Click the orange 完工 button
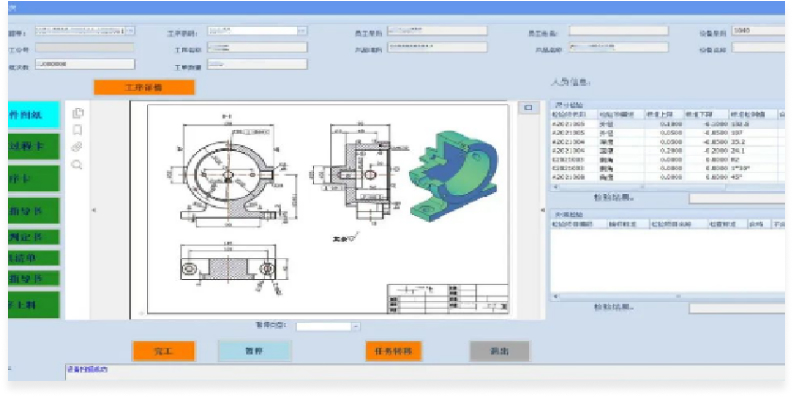The image size is (793, 397). click(163, 351)
